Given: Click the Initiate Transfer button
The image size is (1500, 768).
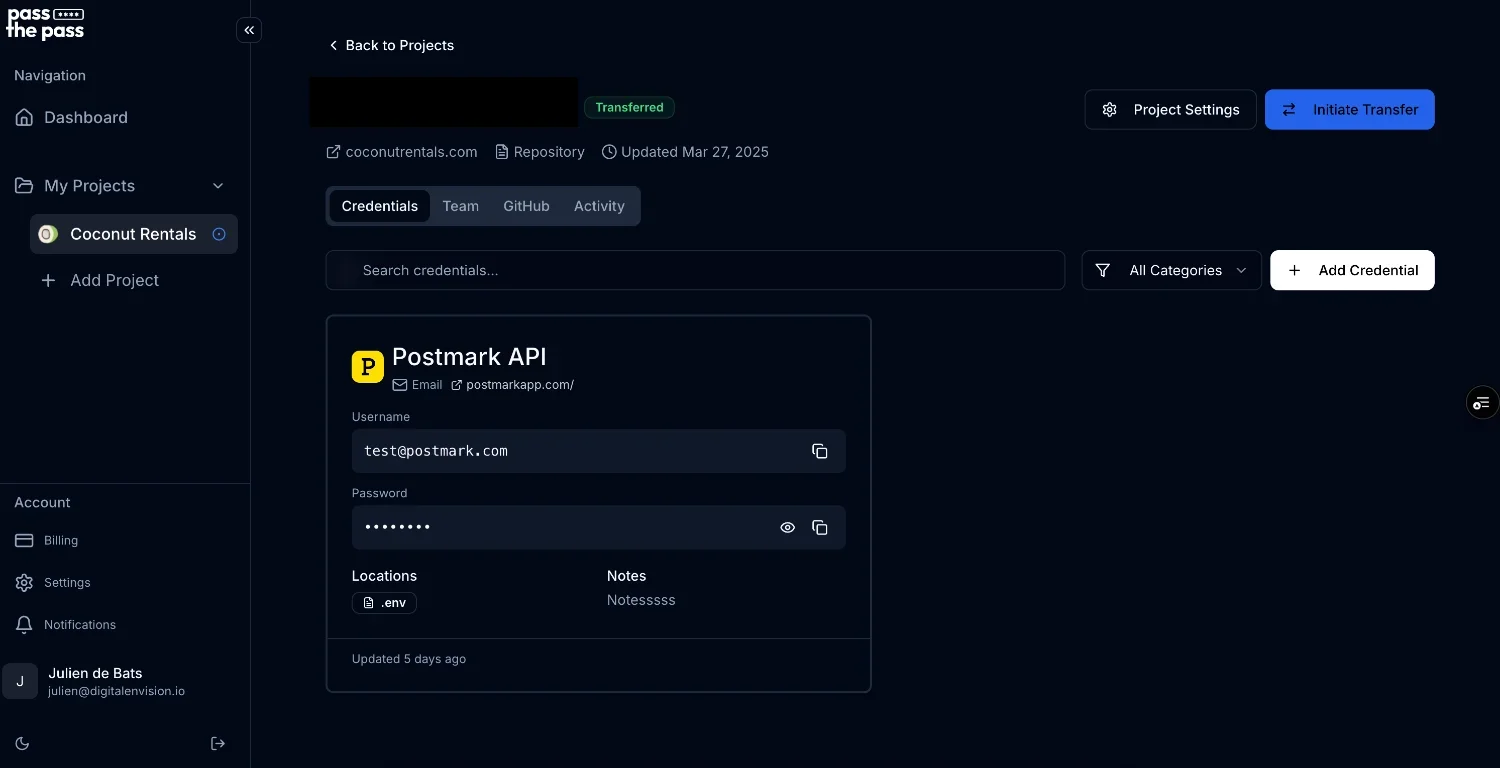Looking at the screenshot, I should [x=1349, y=110].
